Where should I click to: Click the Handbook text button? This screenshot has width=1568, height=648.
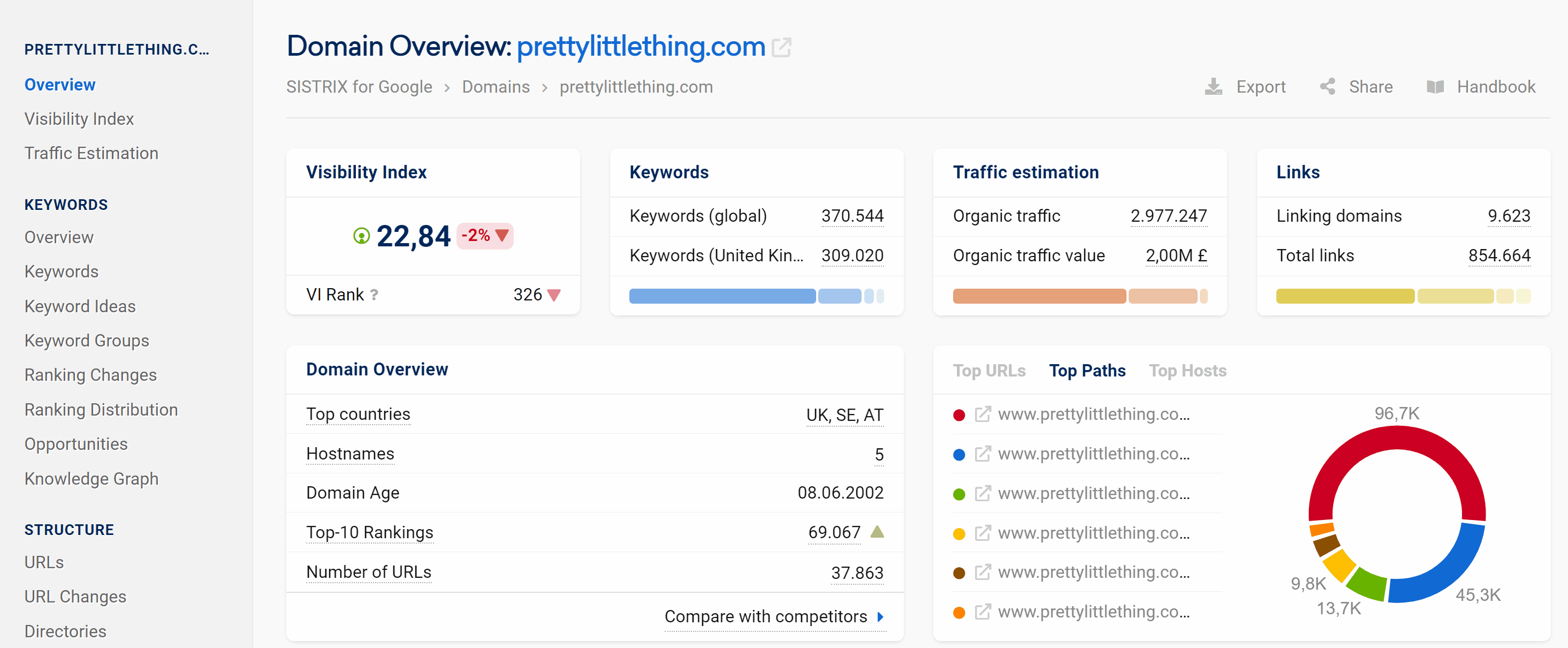1496,86
